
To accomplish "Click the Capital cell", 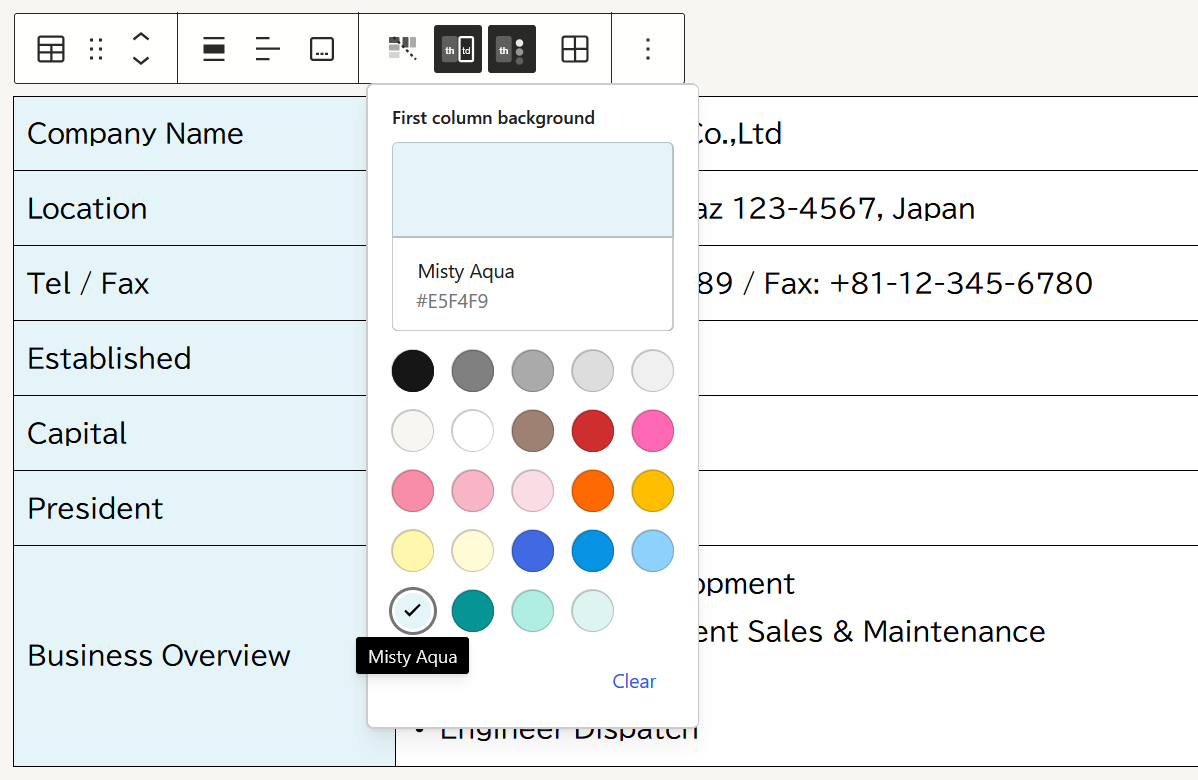I will 191,433.
